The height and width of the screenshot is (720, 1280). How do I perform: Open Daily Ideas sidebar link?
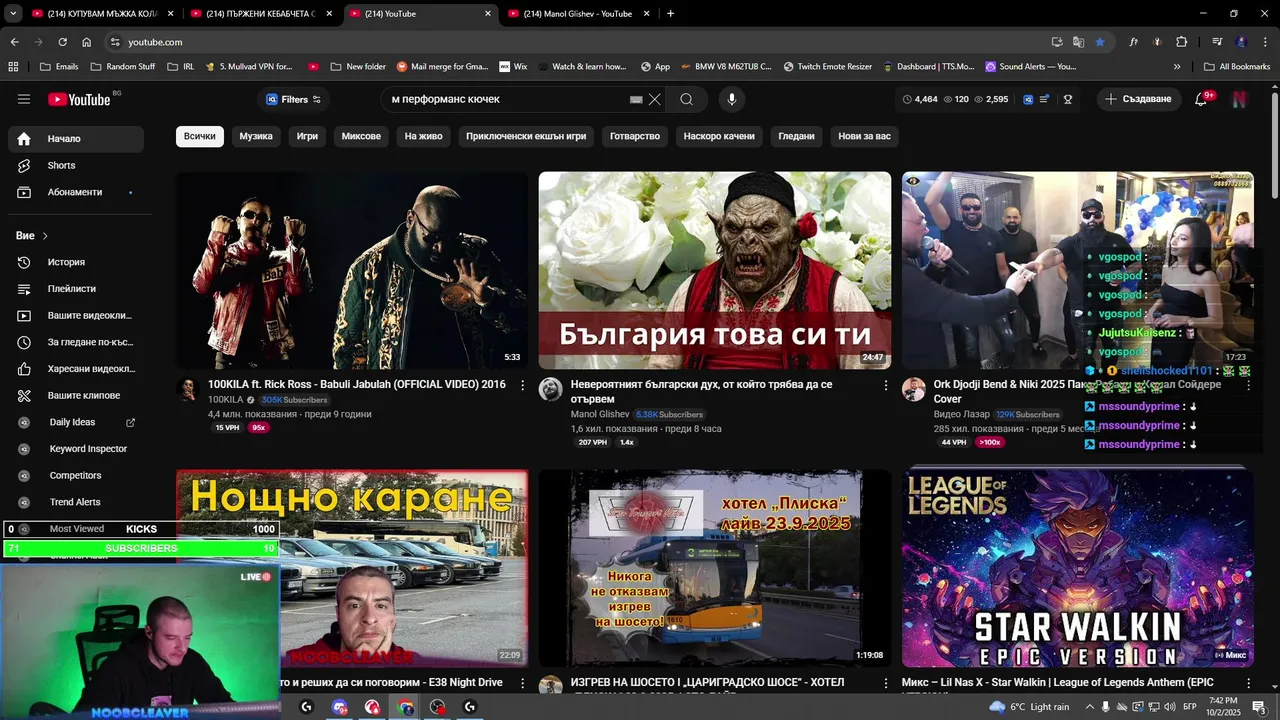coord(76,422)
